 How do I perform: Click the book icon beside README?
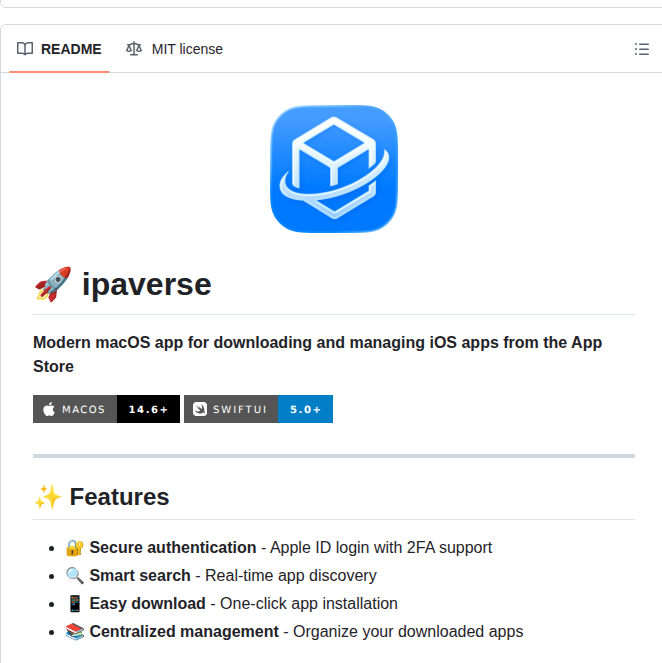tap(25, 49)
